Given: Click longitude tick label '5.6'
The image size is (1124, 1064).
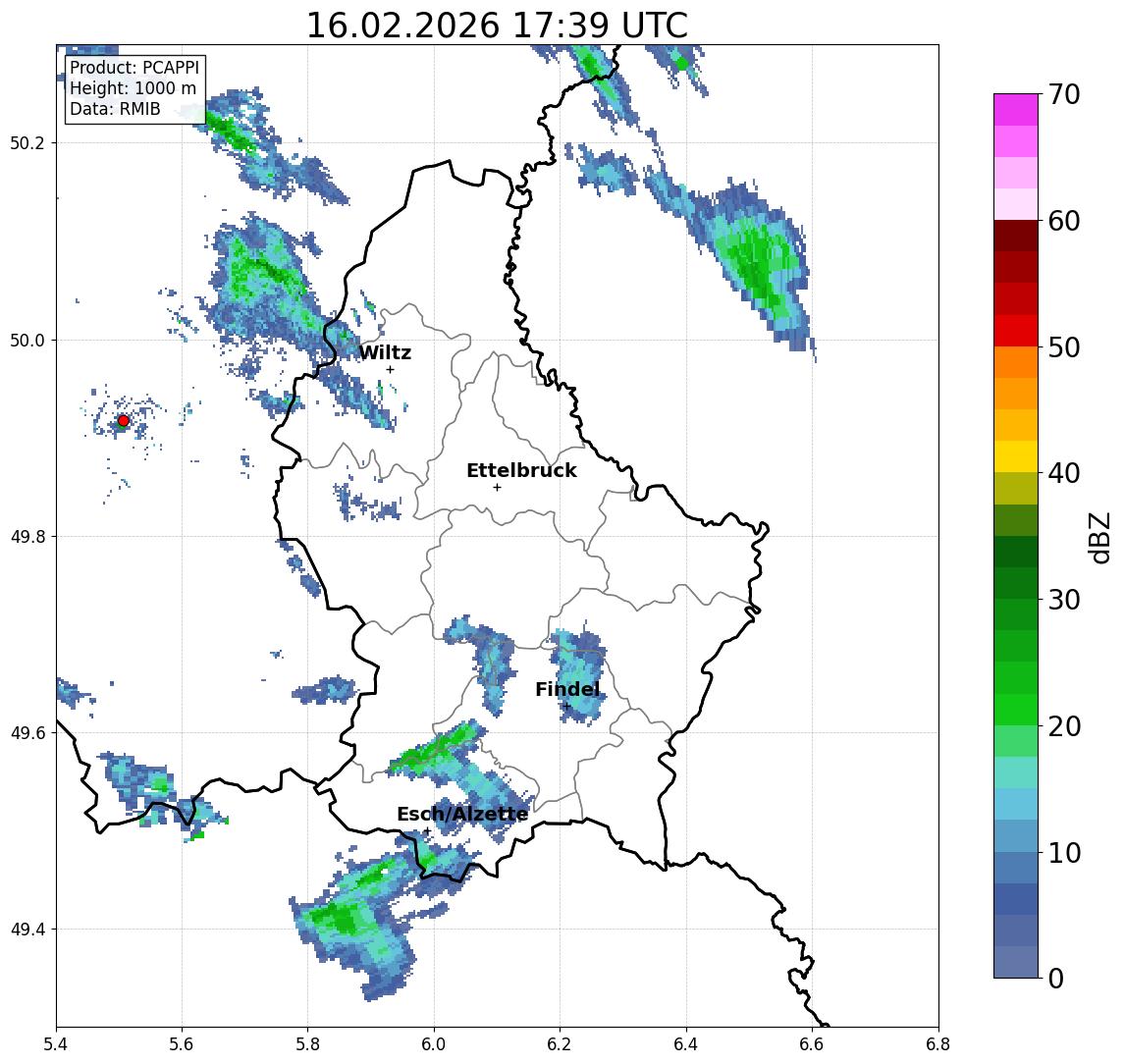Looking at the screenshot, I should point(182,1044).
